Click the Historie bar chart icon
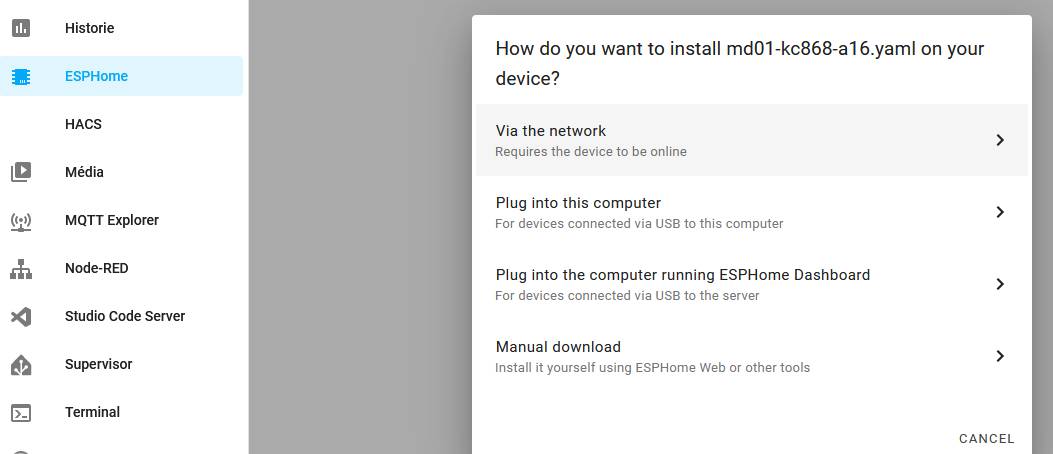 pyautogui.click(x=21, y=28)
